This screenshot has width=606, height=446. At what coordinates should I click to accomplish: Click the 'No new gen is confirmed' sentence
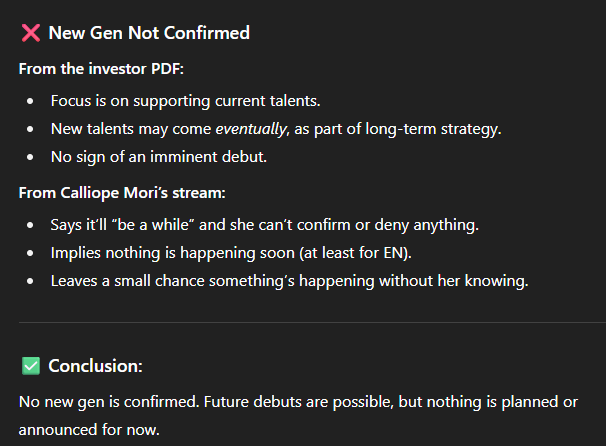click(x=109, y=402)
